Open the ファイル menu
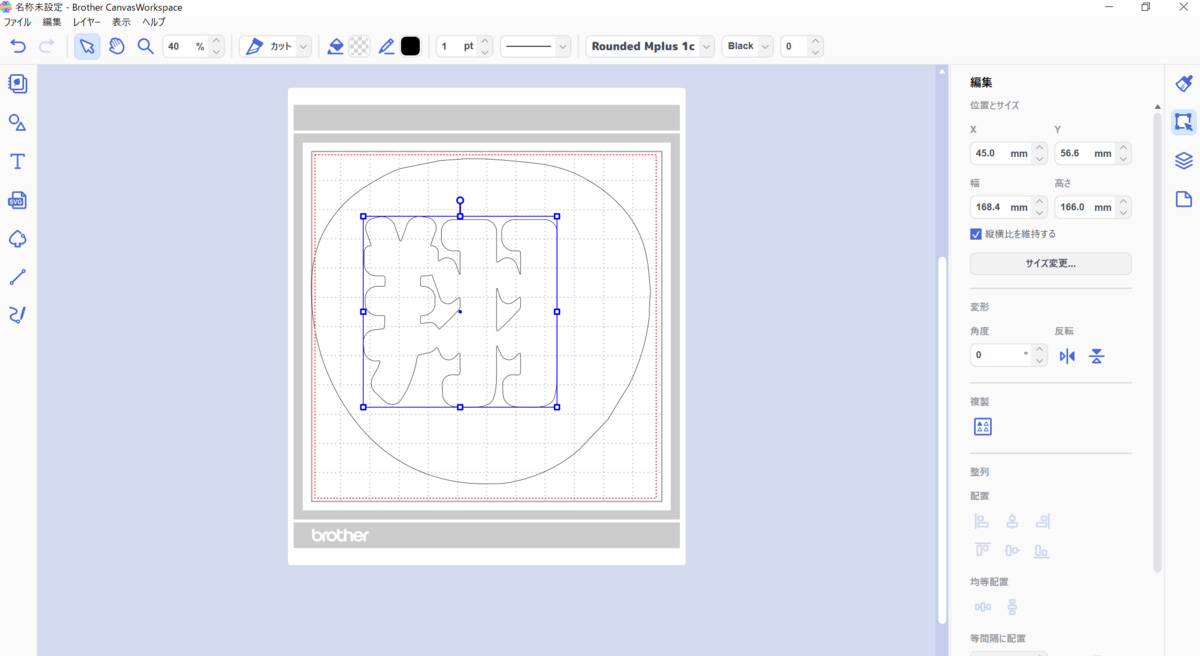The image size is (1200, 656). (18, 22)
